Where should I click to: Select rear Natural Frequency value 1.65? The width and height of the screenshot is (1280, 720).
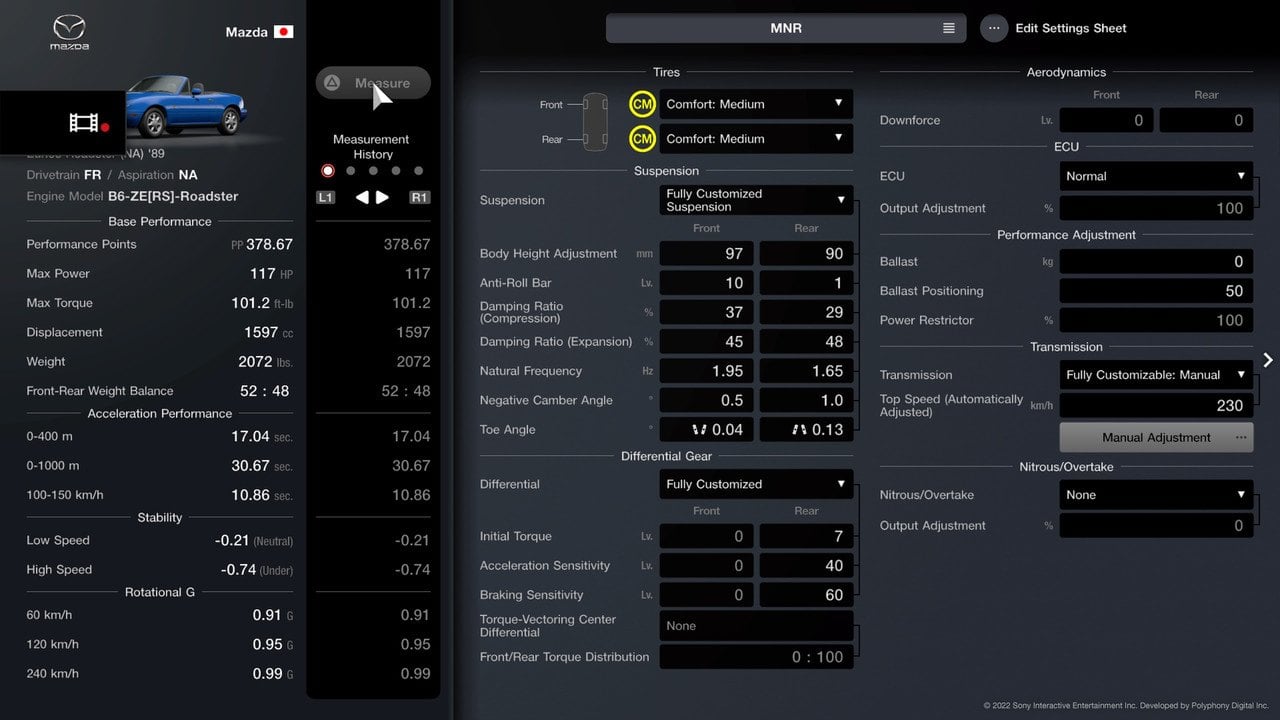(807, 371)
